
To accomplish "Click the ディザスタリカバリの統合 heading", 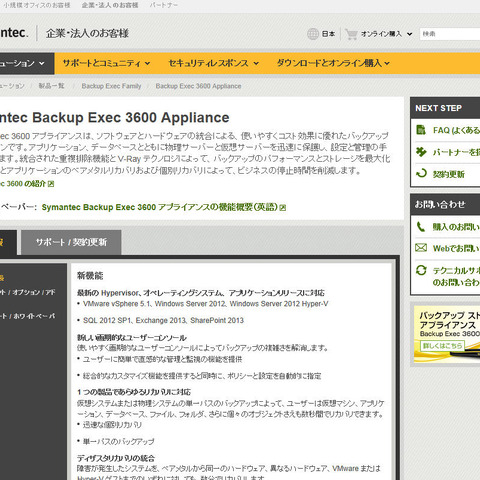I will (x=116, y=458).
